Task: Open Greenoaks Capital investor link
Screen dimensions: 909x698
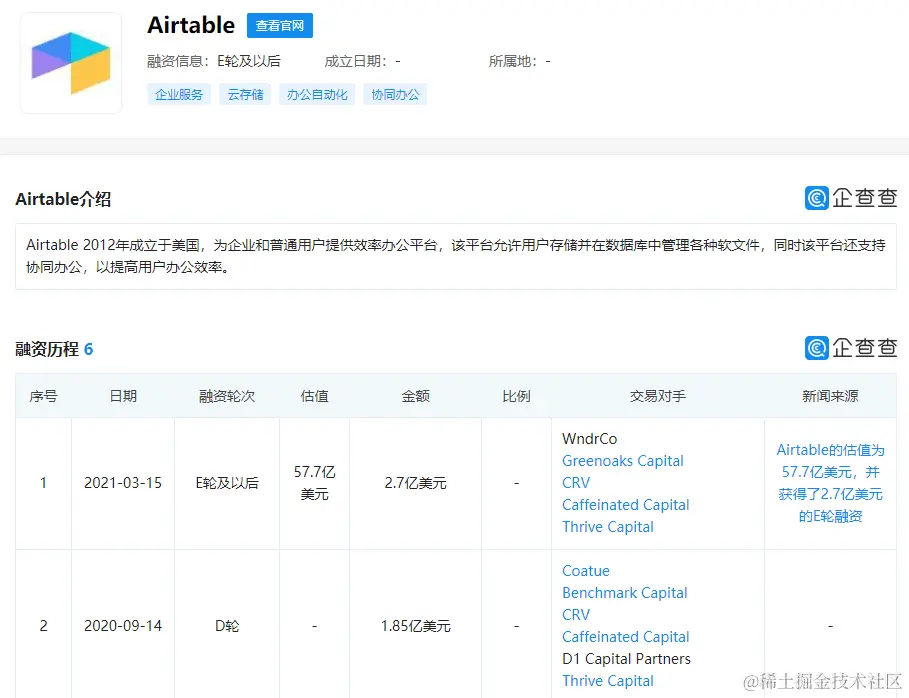Action: (623, 461)
